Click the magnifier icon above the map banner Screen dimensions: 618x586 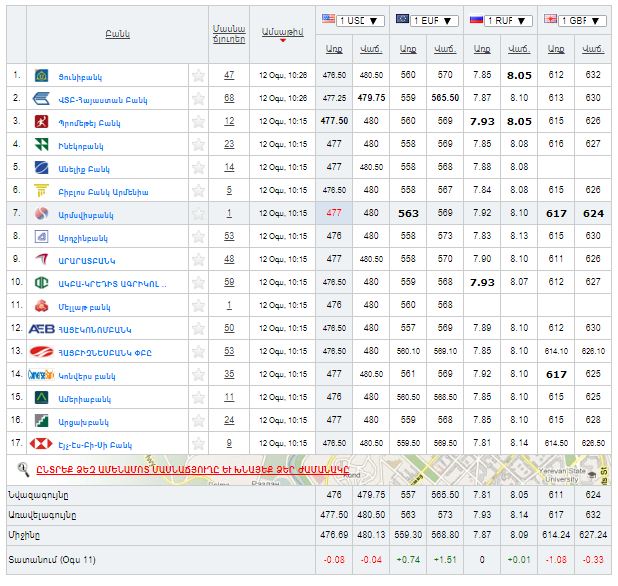point(23,467)
